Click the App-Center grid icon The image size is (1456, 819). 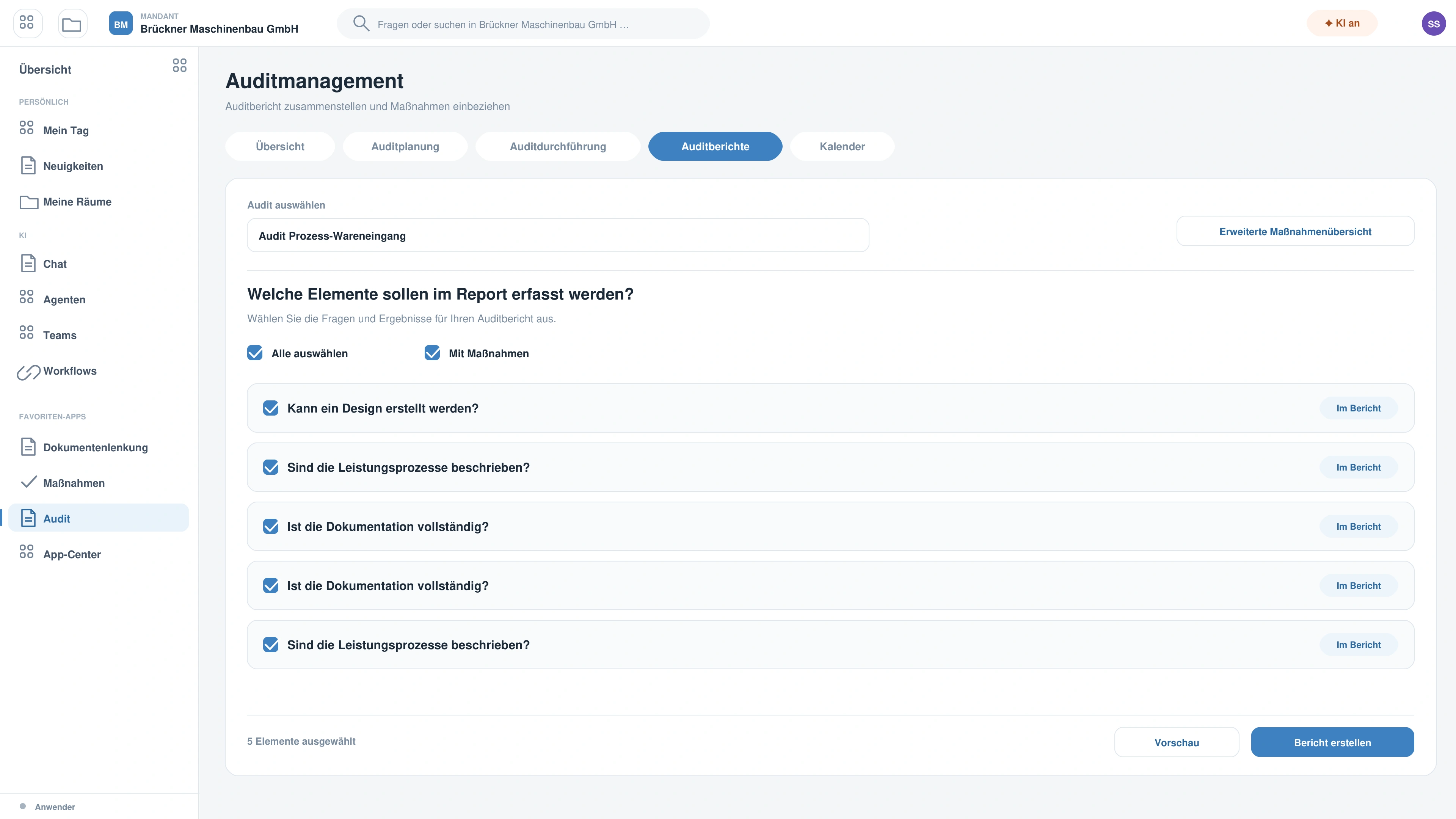27,552
